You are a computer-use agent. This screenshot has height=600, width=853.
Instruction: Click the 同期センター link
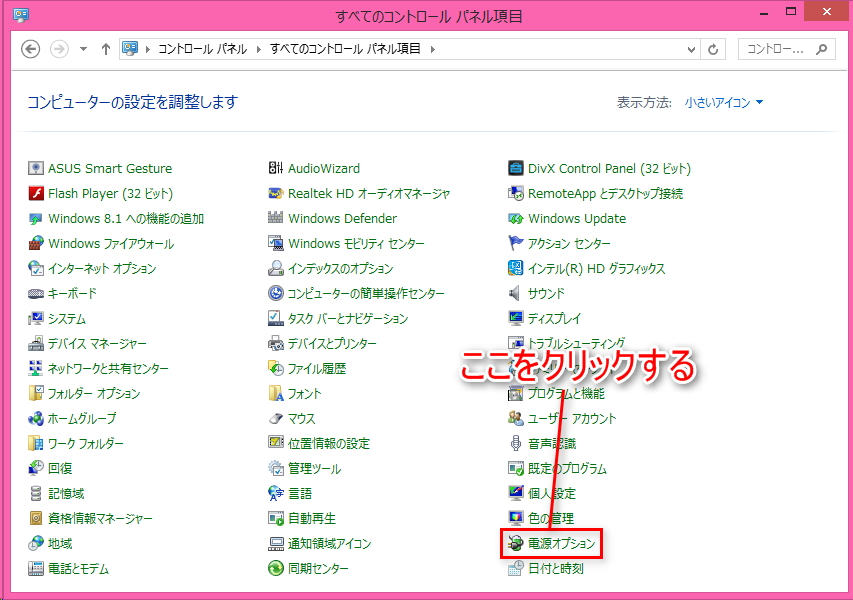coord(318,569)
